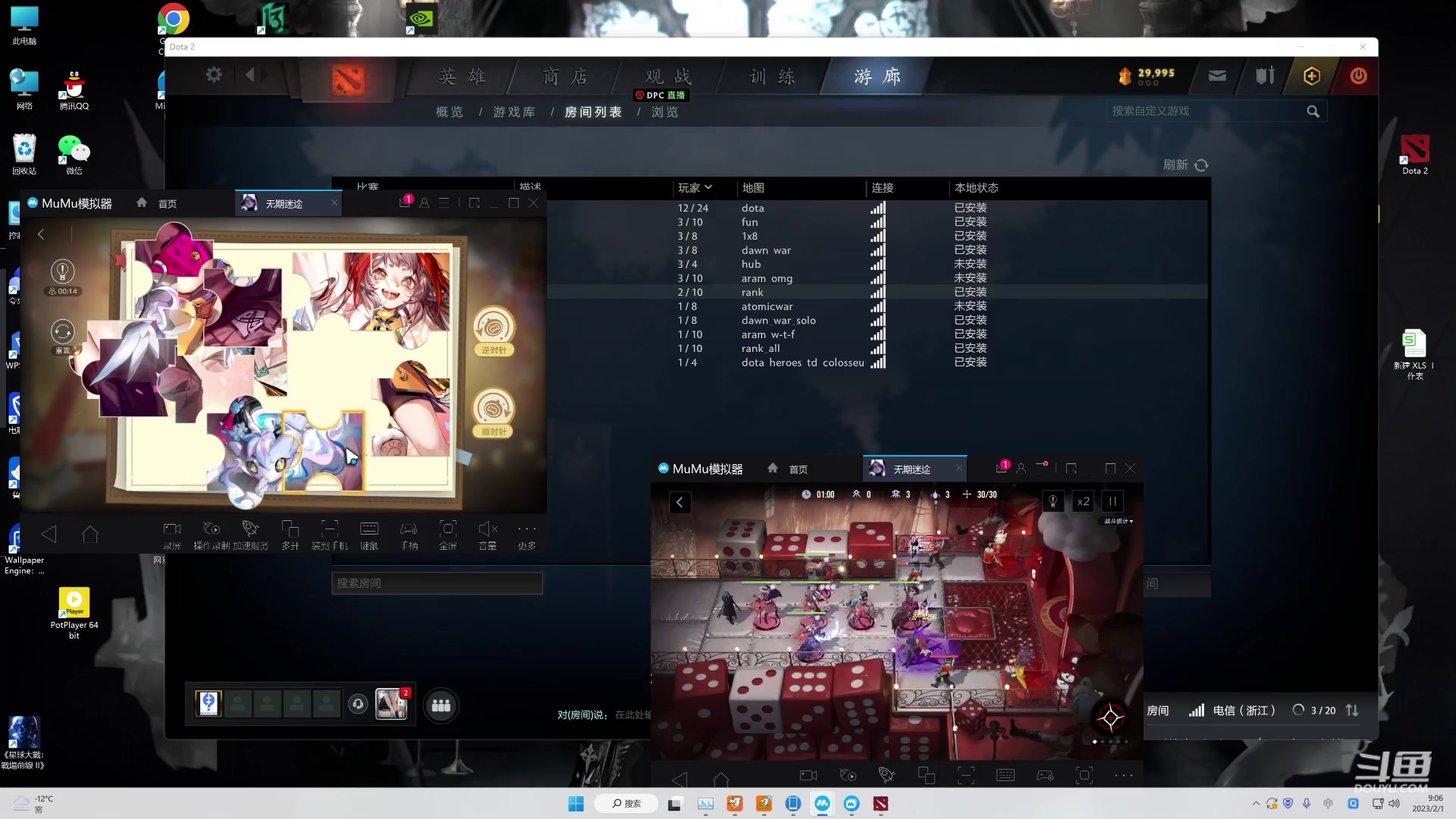Click the Dota 2 voice headset icon

coord(358,704)
